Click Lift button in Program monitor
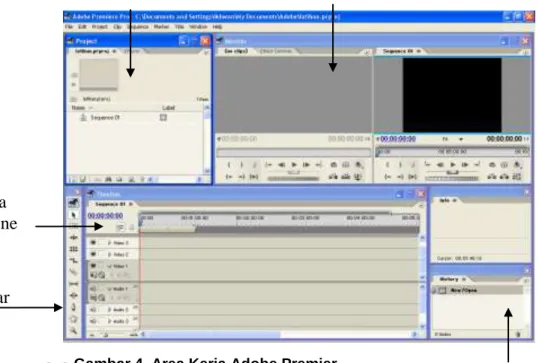The width and height of the screenshot is (539, 363). click(492, 177)
